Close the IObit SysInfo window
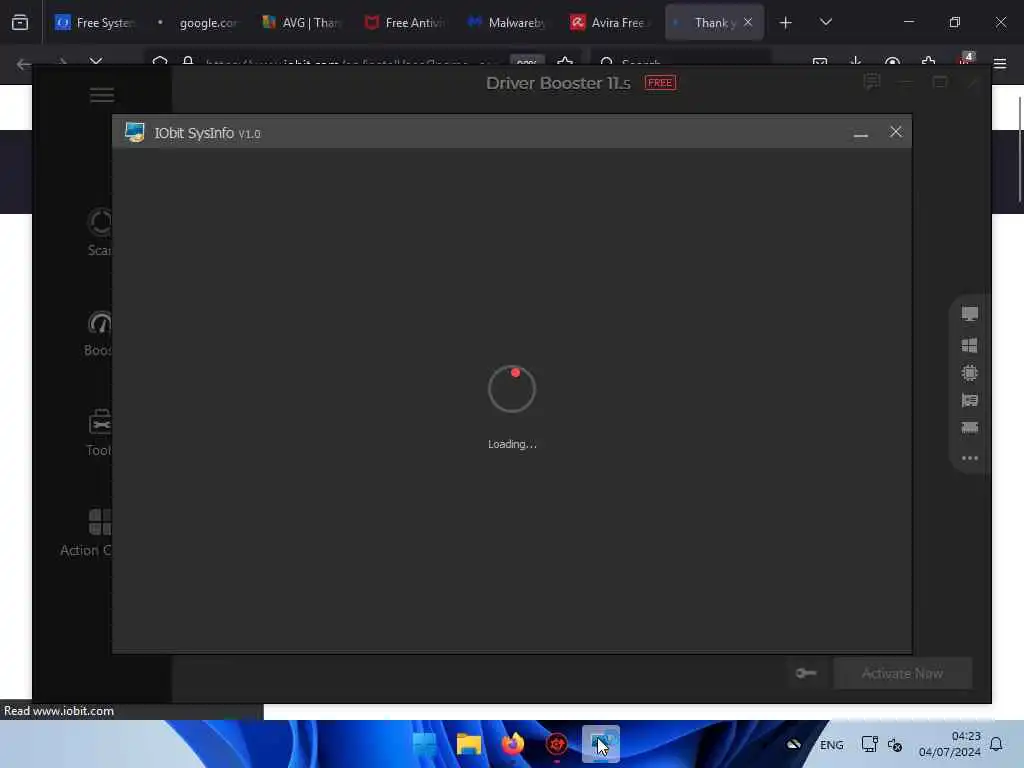The width and height of the screenshot is (1024, 768). 896,132
